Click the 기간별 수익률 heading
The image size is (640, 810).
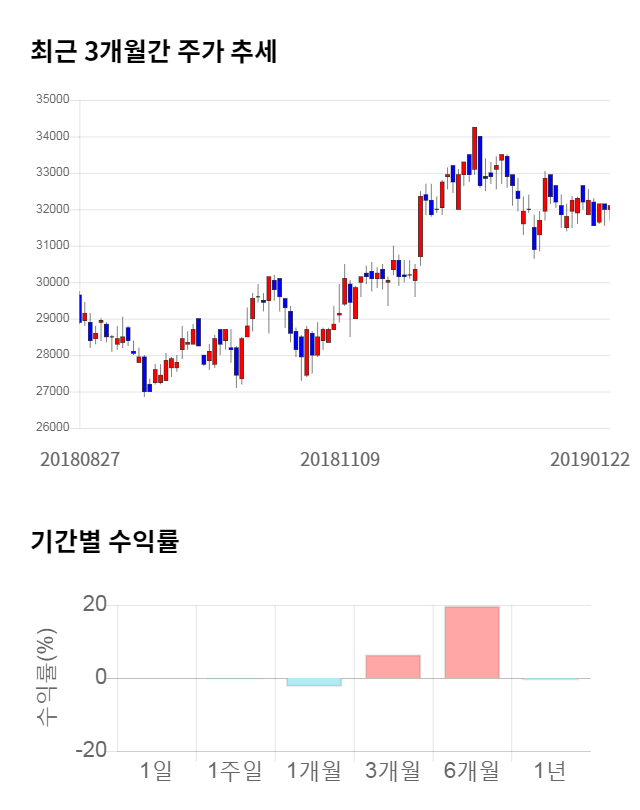point(104,542)
